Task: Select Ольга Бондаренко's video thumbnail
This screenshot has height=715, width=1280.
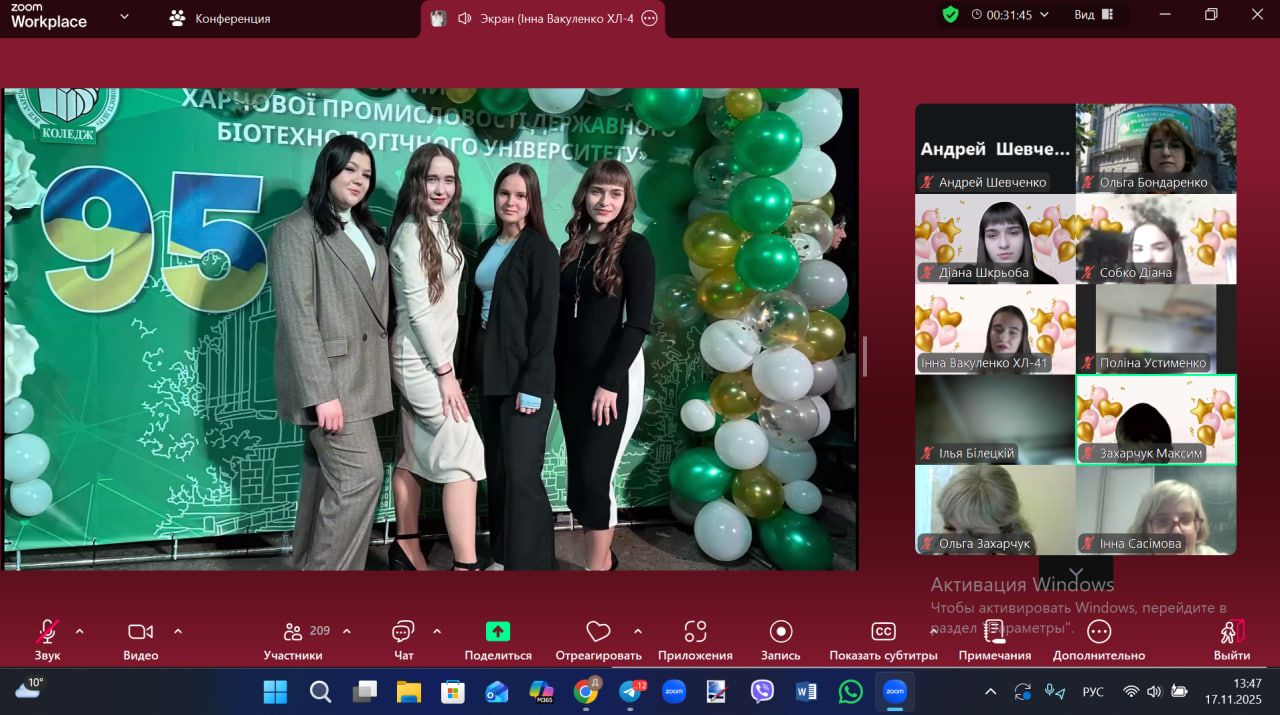Action: pos(1156,148)
